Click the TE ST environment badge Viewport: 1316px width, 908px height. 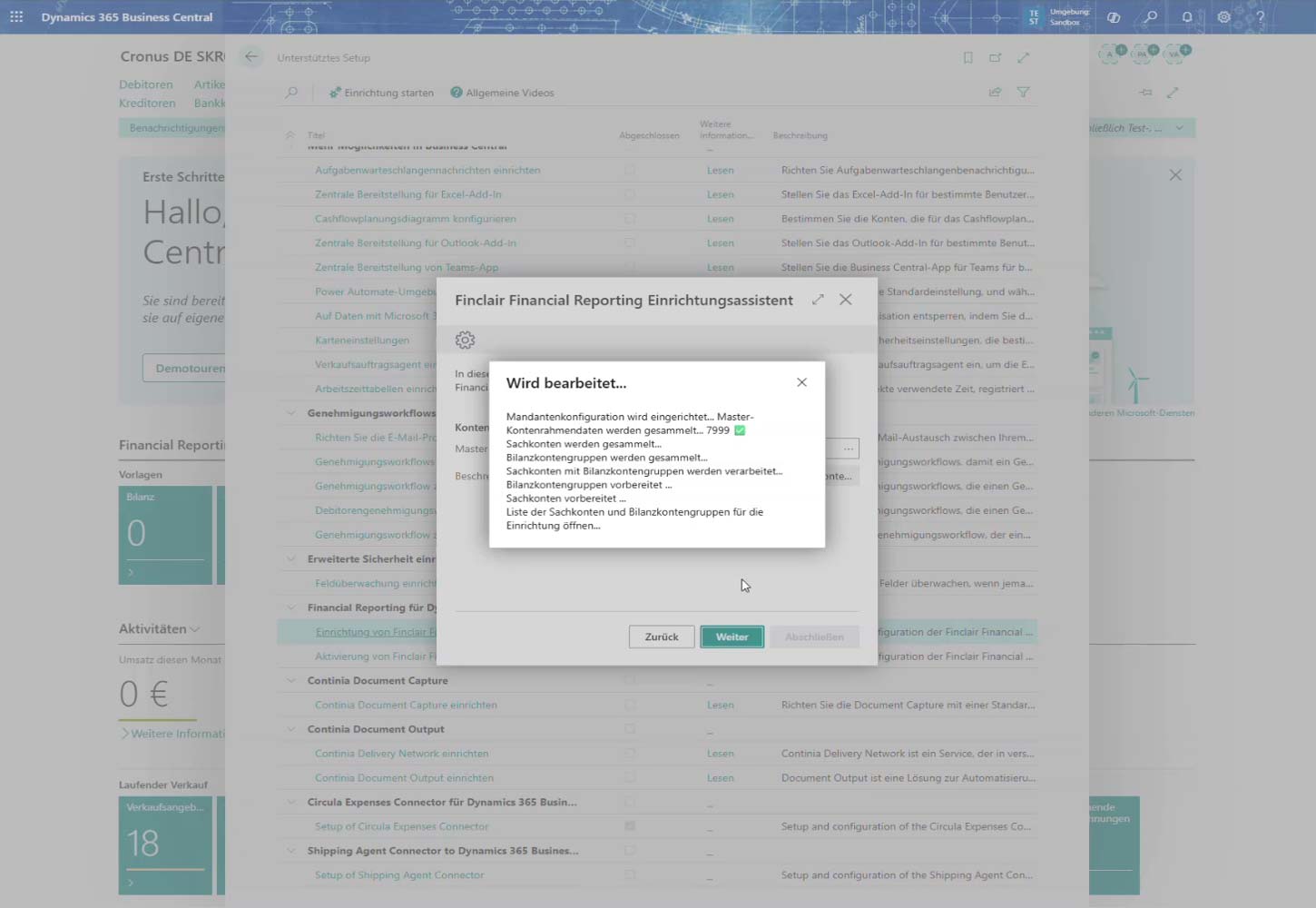pyautogui.click(x=1034, y=16)
